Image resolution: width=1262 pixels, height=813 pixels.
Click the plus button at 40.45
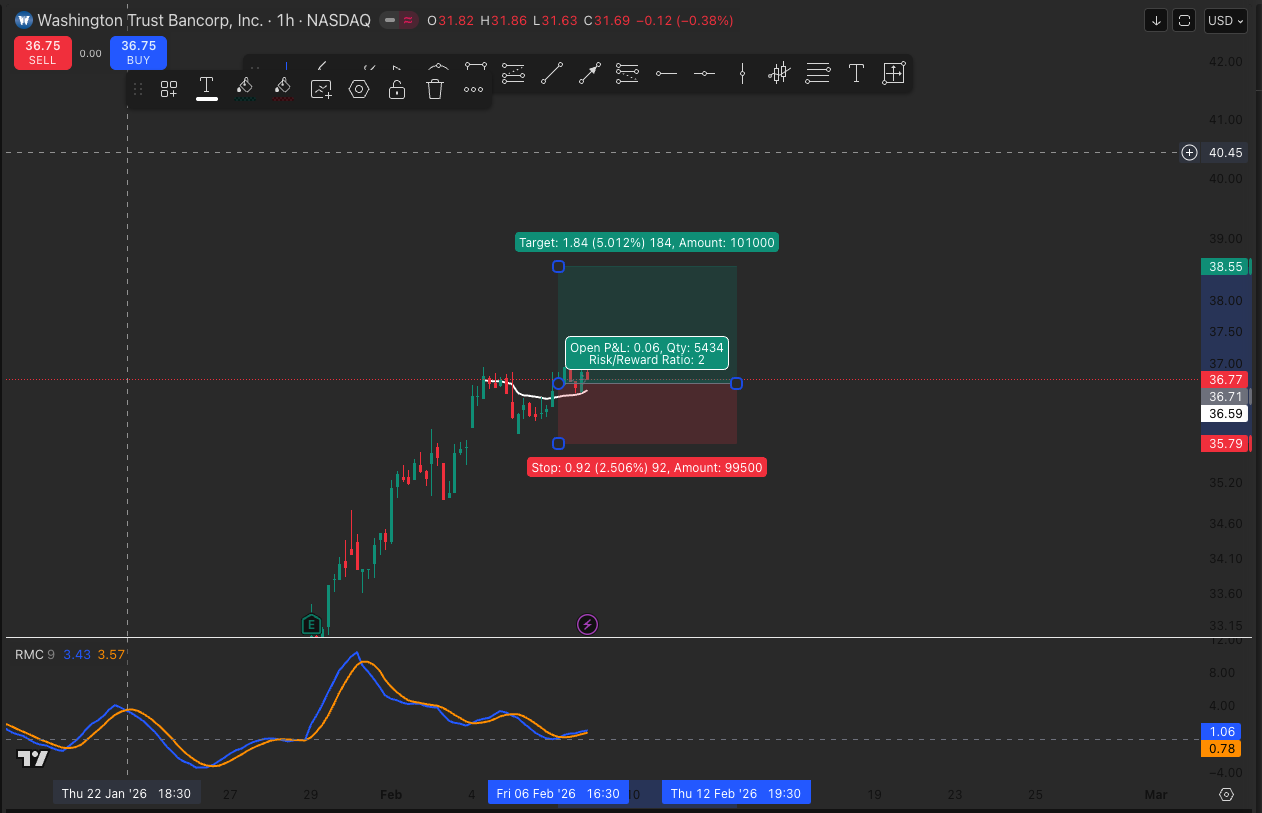pyautogui.click(x=1189, y=153)
